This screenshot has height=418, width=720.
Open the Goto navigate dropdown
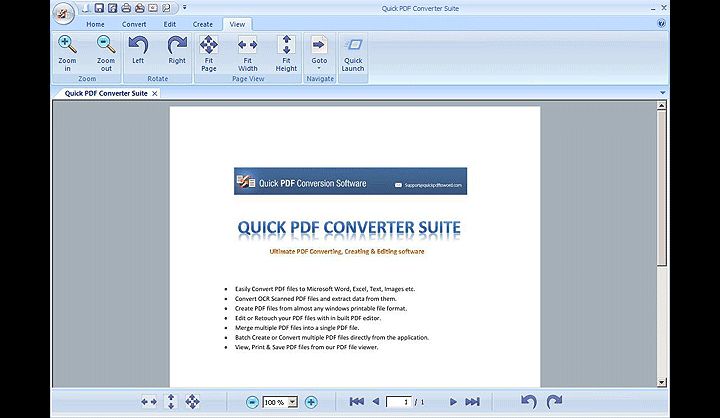tap(319, 53)
